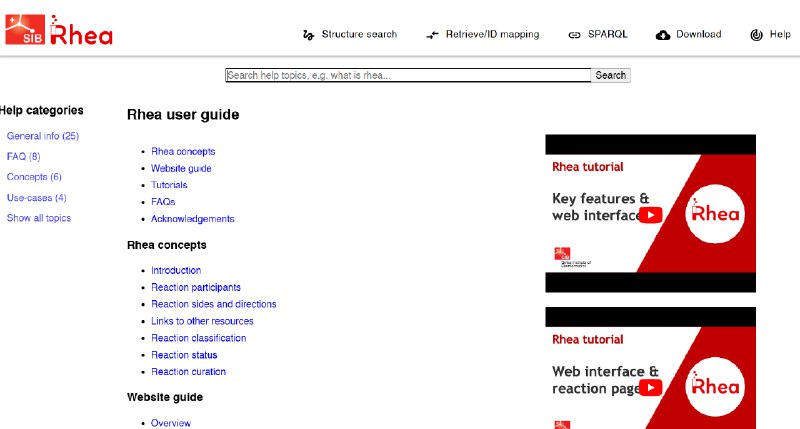Open the Key features tutorial thumbnail title

pyautogui.click(x=601, y=207)
